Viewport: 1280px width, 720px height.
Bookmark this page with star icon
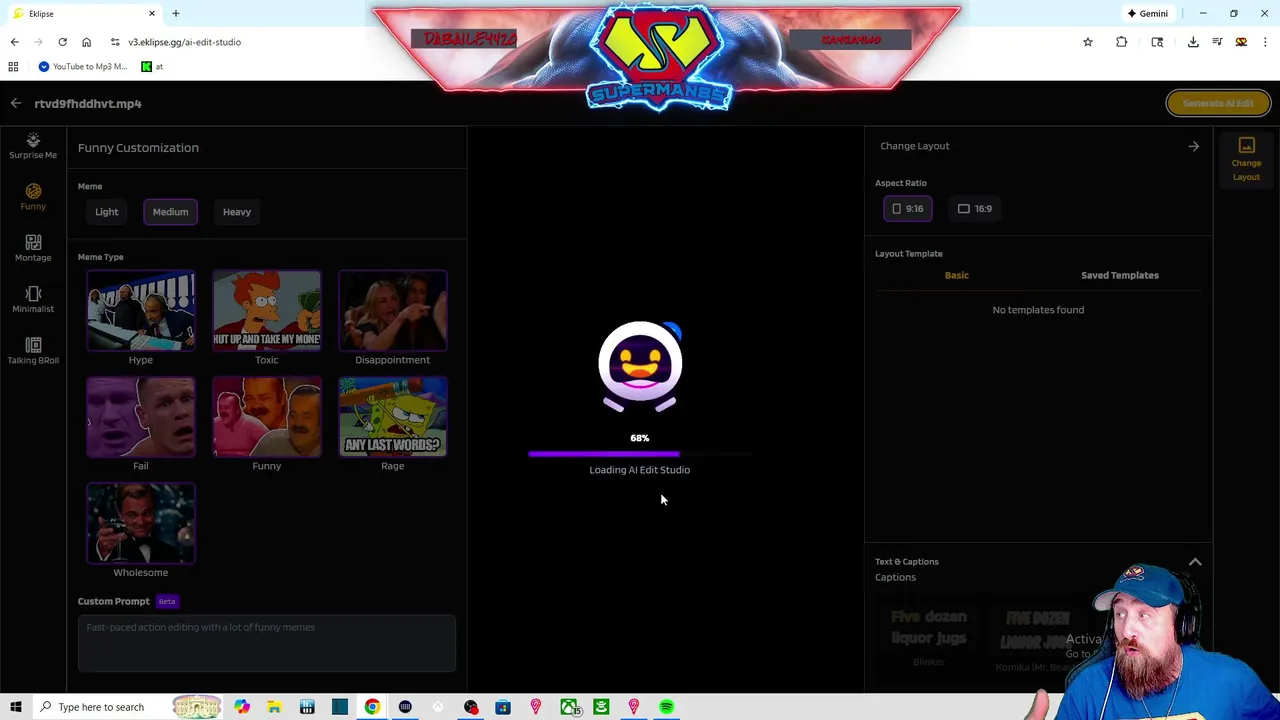point(1088,42)
